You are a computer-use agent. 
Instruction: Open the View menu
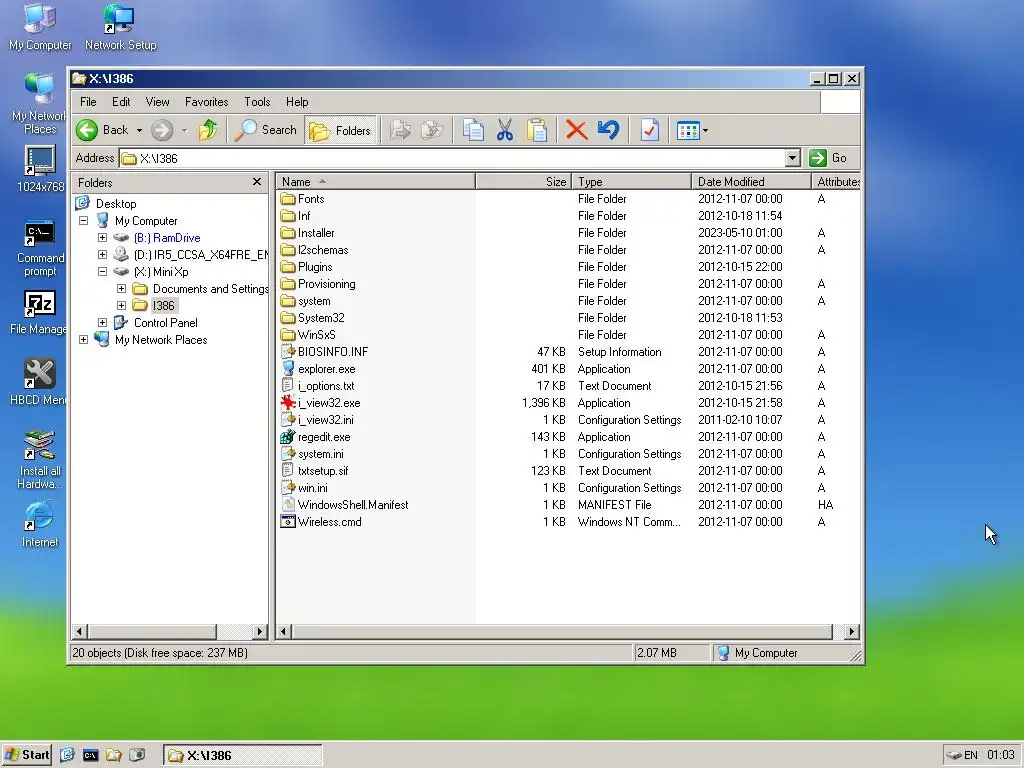(157, 102)
